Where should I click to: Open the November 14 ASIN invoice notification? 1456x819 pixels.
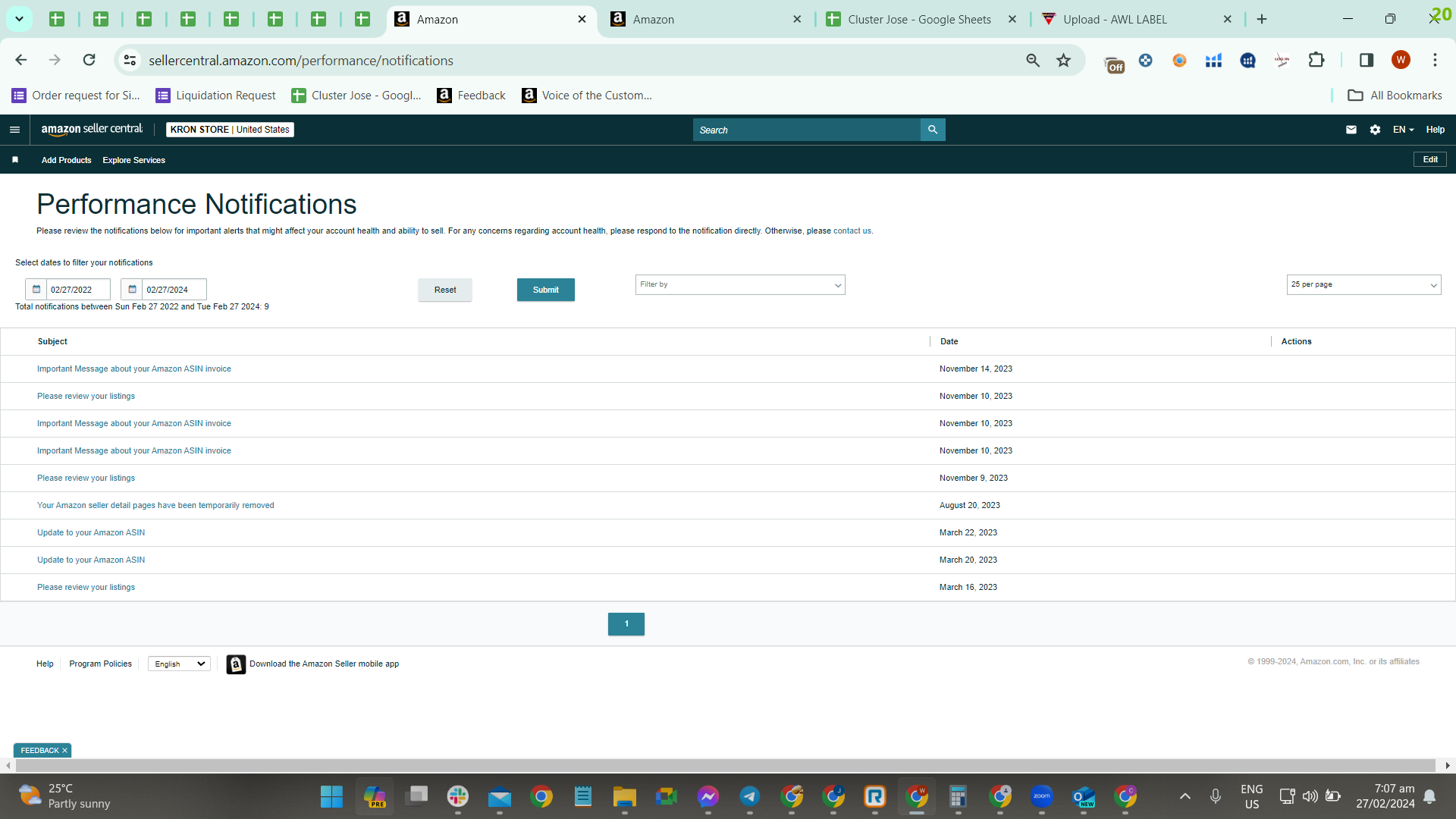point(134,369)
